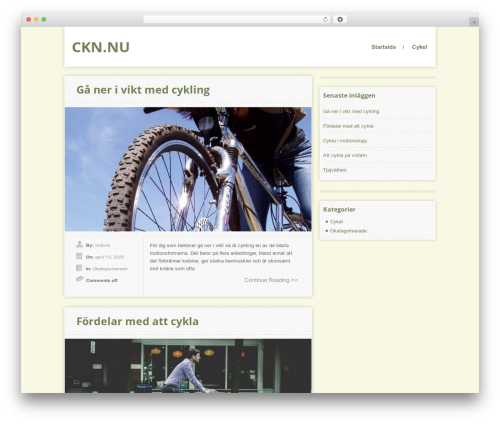500x423 pixels.
Task: Open sidebar link Att cykla på vintern
Action: pos(345,155)
